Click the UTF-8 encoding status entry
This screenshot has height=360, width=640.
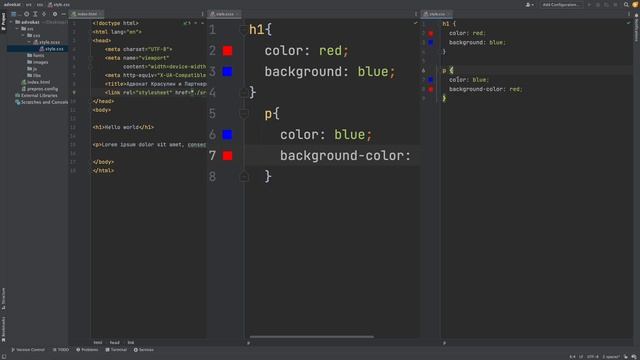(593, 357)
